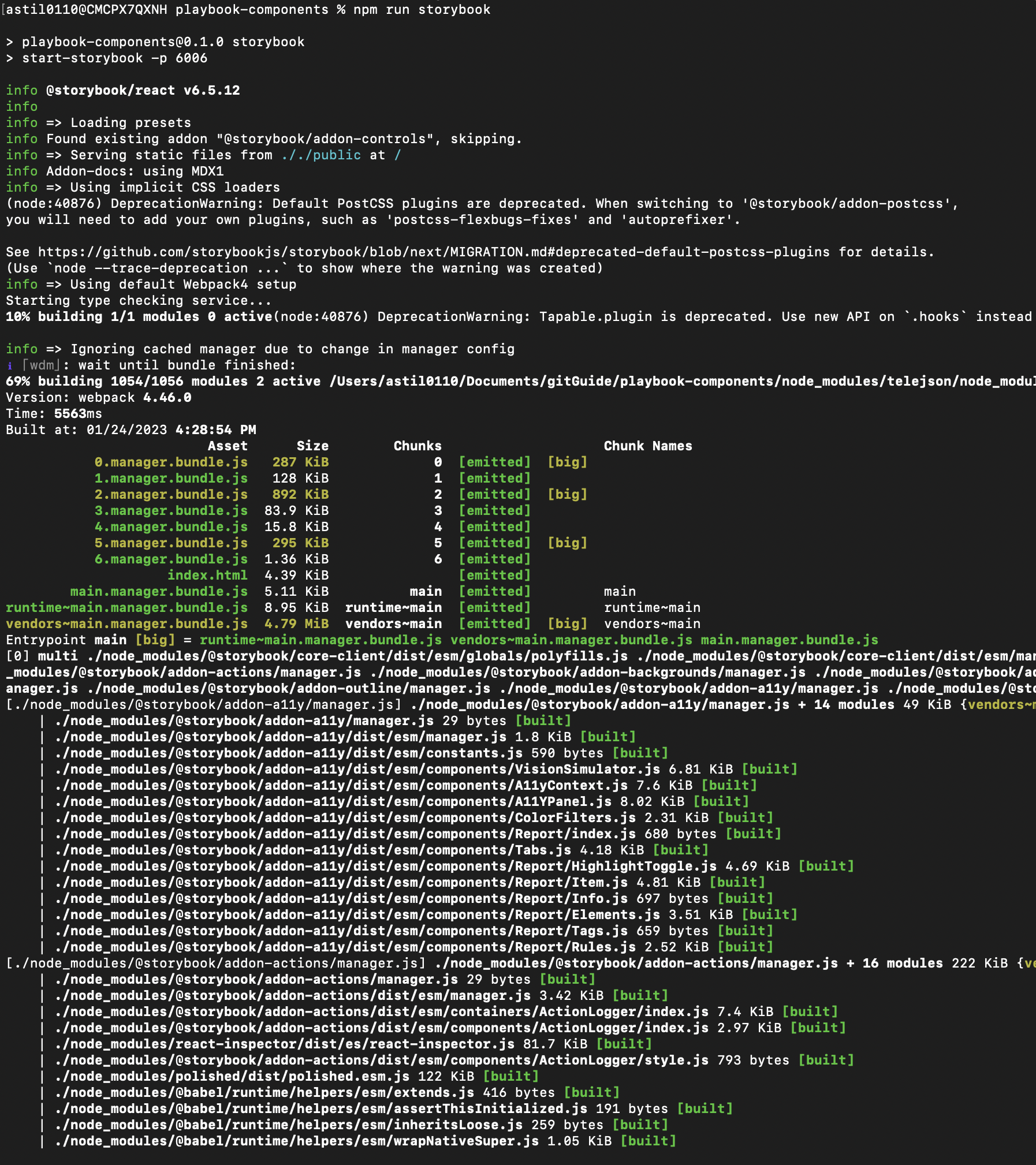The image size is (1036, 1165).
Task: Click the "npm run storybook" command text
Action: click(x=422, y=10)
